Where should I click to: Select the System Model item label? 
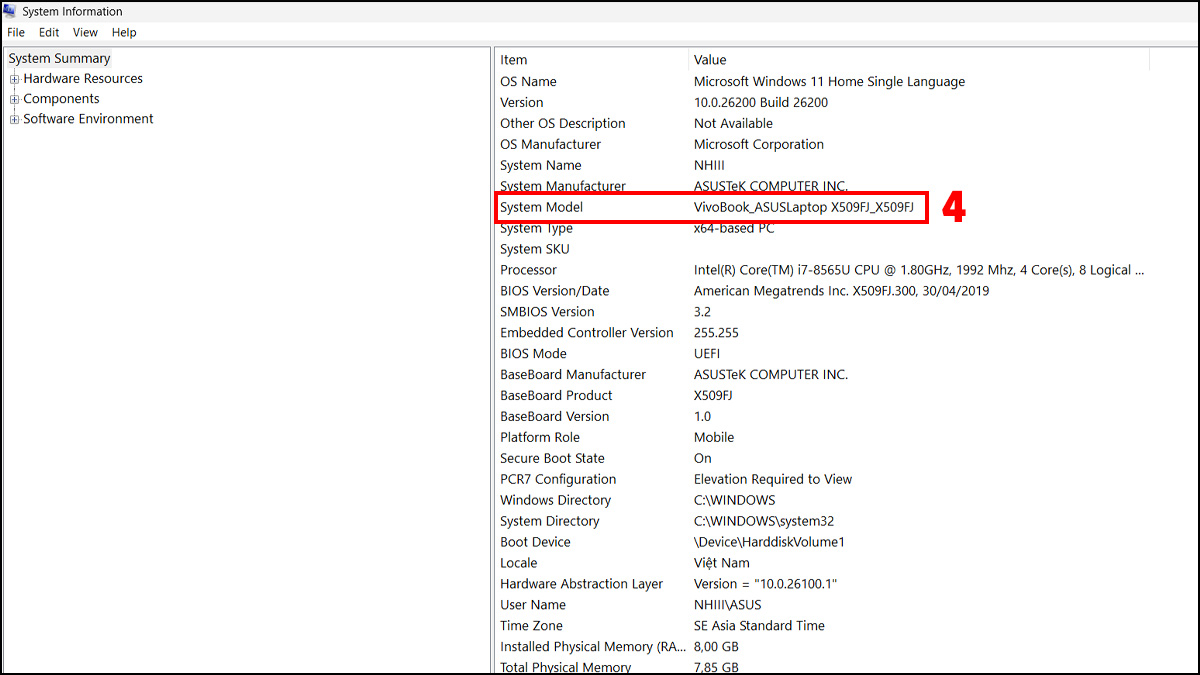pyautogui.click(x=541, y=207)
